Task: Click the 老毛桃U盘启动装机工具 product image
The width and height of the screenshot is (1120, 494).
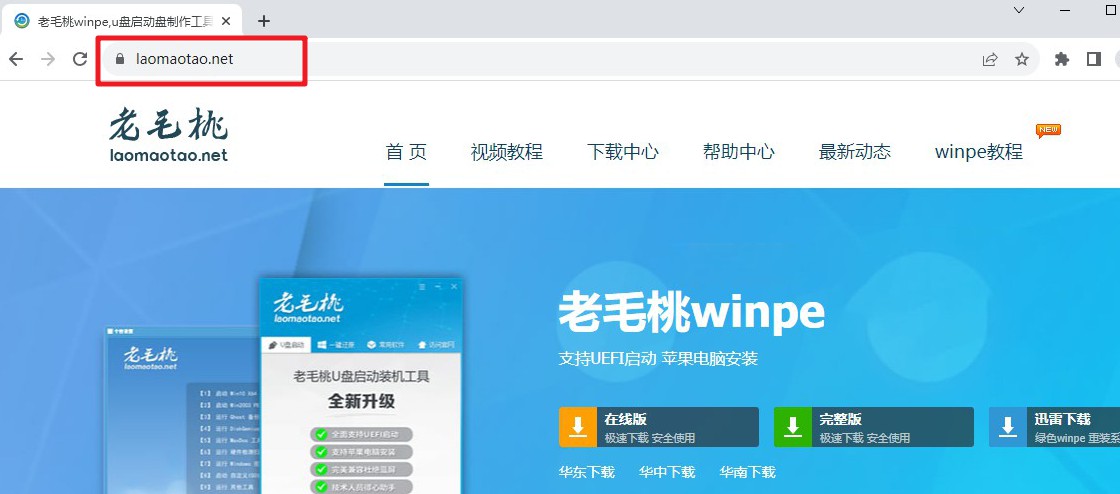Action: pos(361,385)
